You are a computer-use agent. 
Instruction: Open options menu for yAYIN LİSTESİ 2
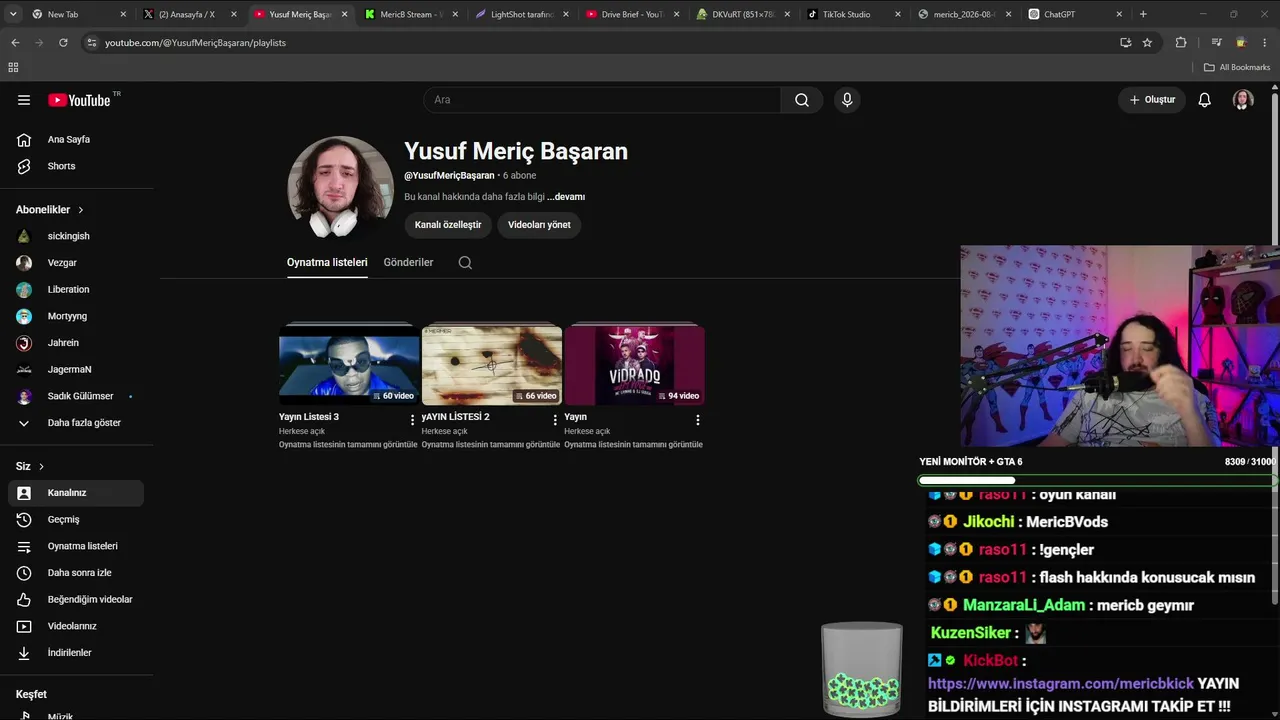pyautogui.click(x=555, y=420)
